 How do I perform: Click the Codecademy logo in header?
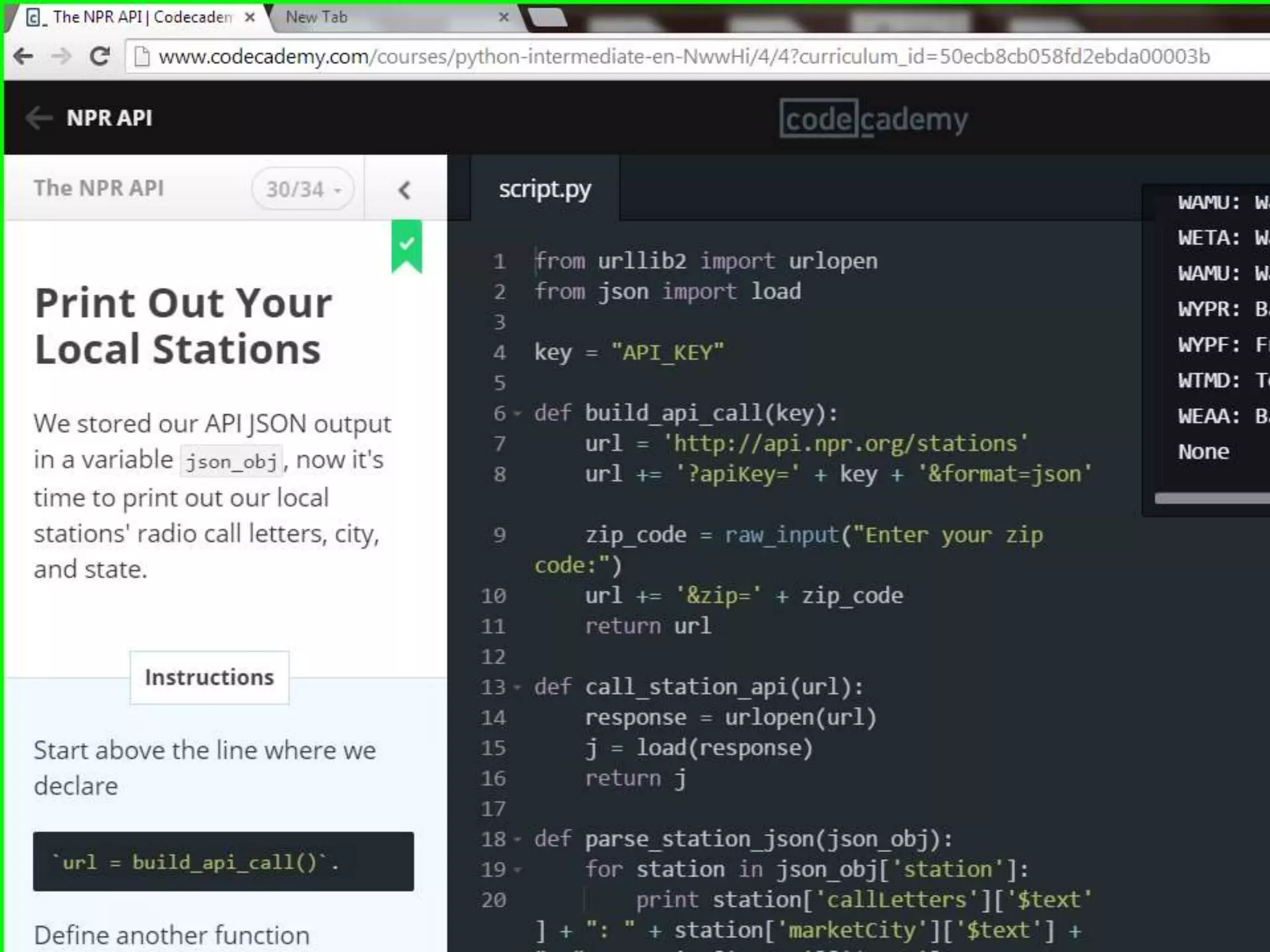tap(873, 119)
